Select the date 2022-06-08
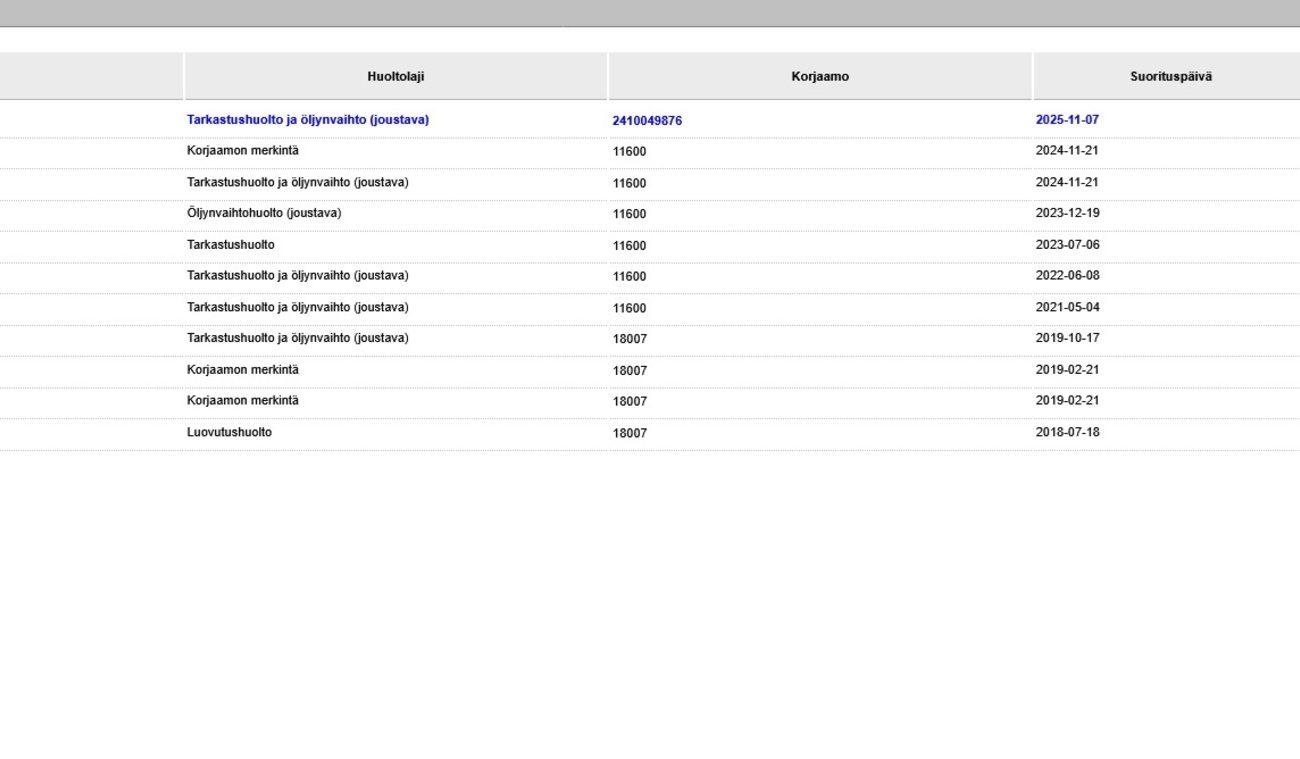This screenshot has height=759, width=1300. [x=1067, y=276]
